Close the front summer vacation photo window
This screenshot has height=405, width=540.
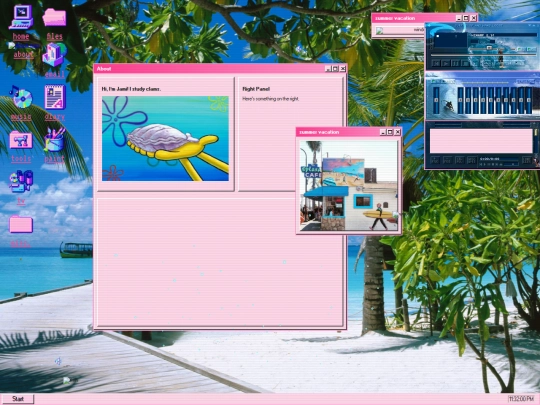397,132
